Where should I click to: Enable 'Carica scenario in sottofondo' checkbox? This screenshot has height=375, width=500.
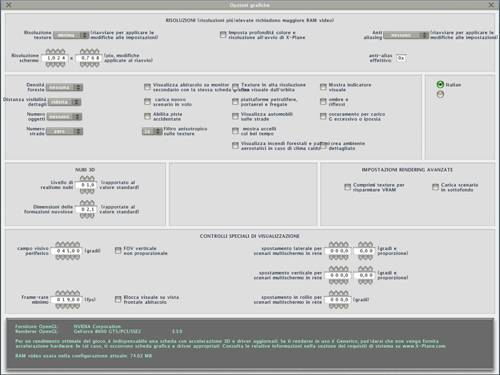coord(435,187)
